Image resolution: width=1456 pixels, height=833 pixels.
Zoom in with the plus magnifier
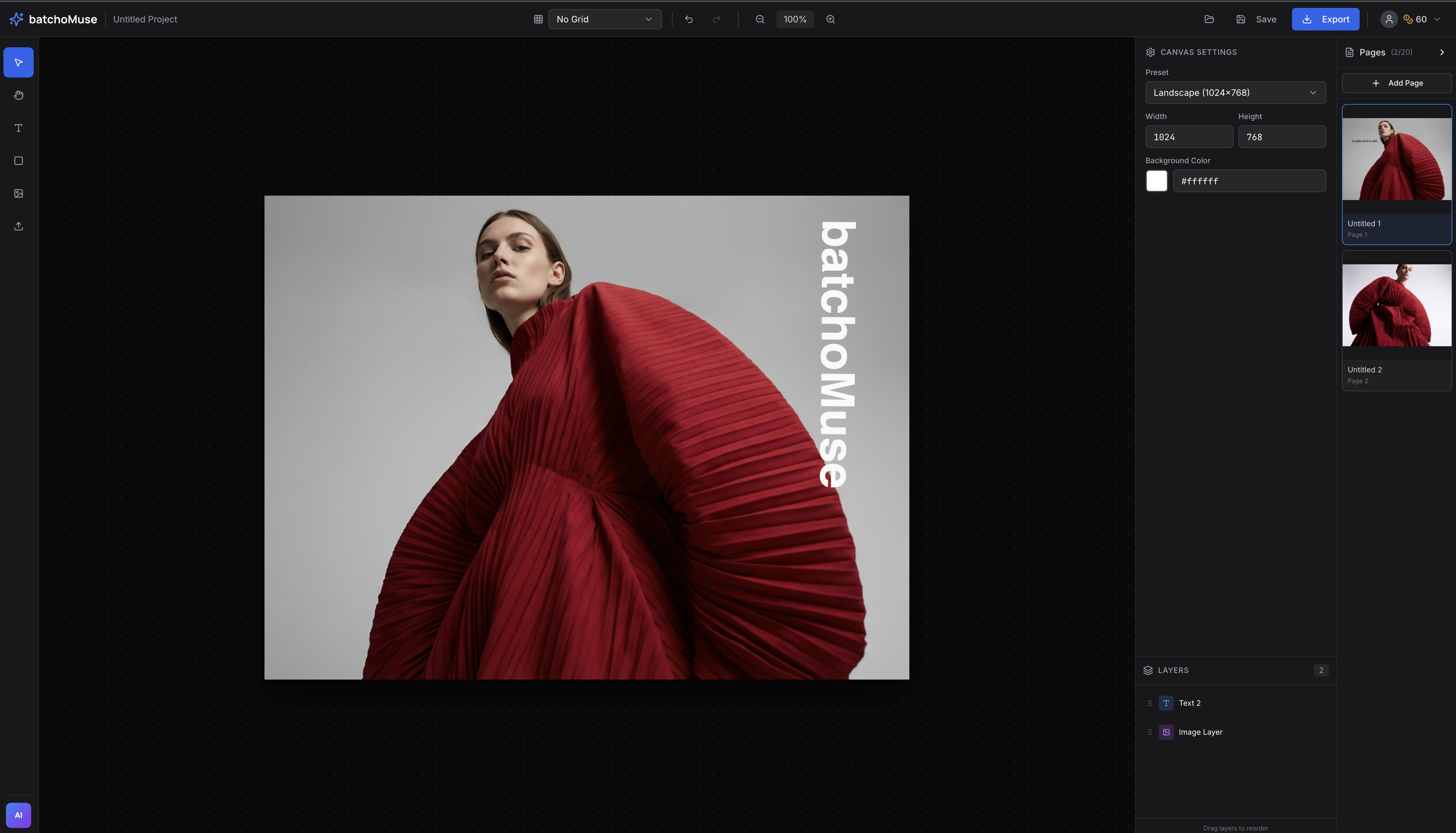tap(831, 20)
